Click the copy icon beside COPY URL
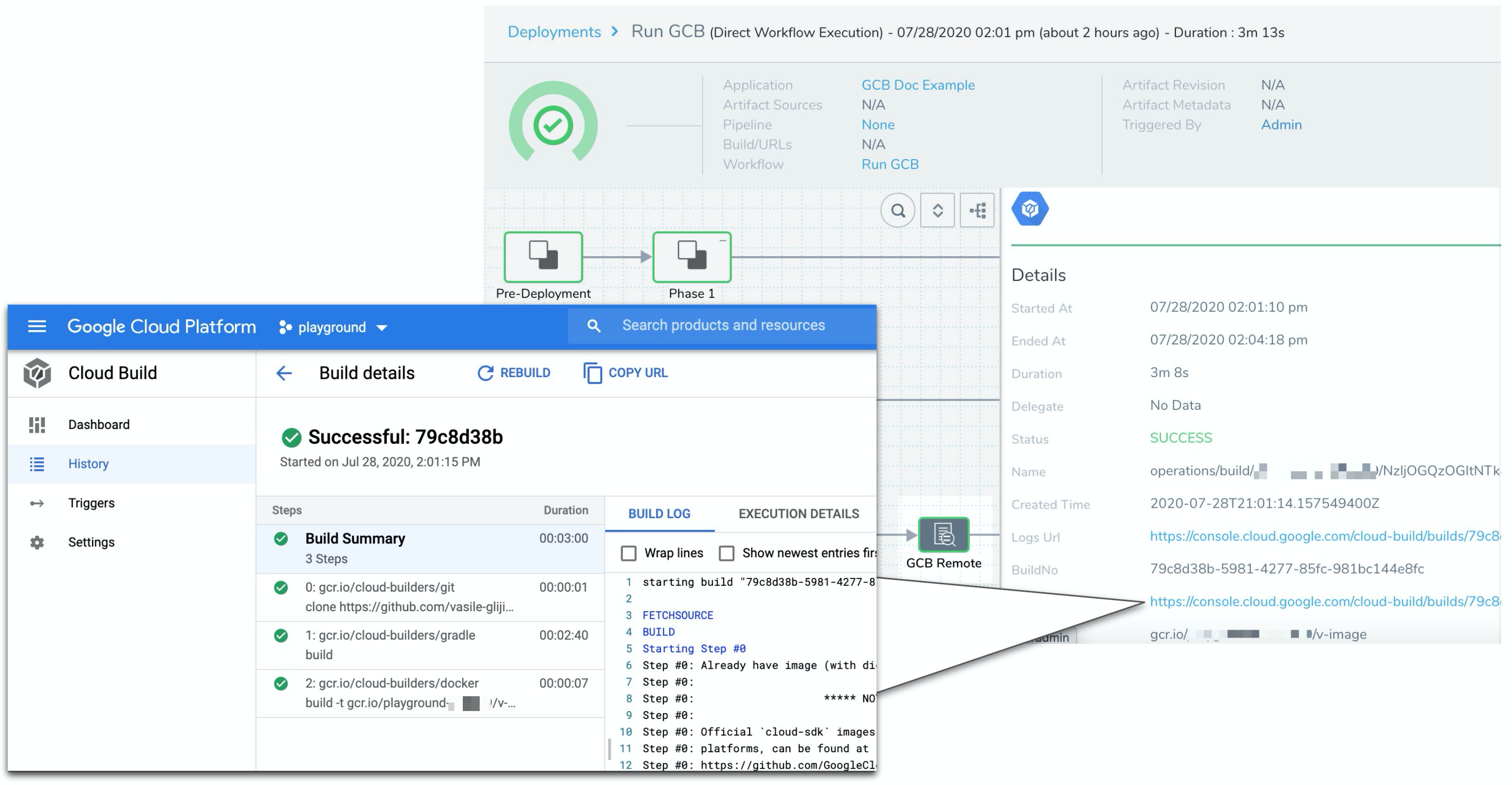Image resolution: width=1512 pixels, height=785 pixels. click(x=592, y=373)
